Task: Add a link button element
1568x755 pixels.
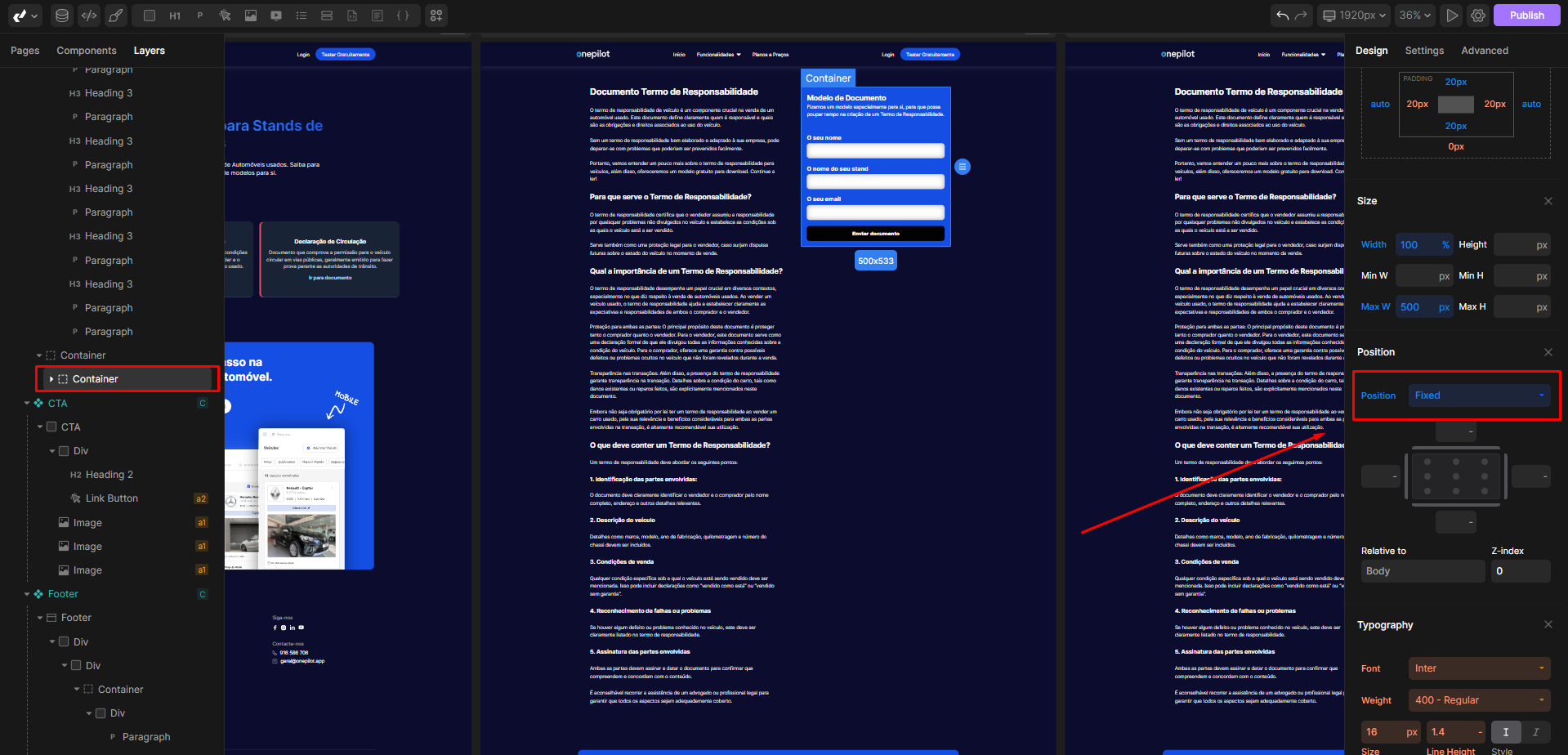Action: point(226,16)
